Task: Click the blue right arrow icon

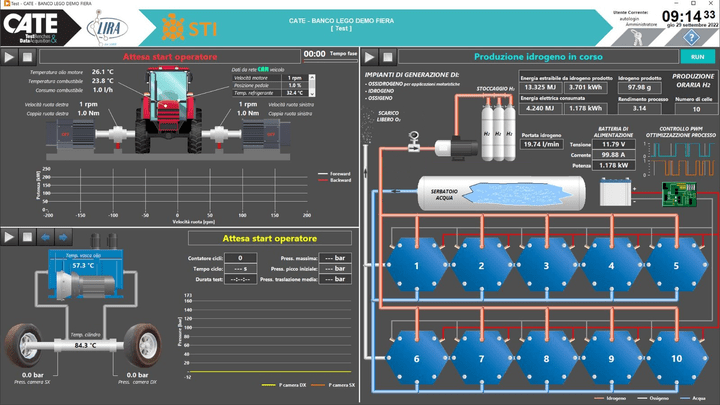Action: (64, 238)
